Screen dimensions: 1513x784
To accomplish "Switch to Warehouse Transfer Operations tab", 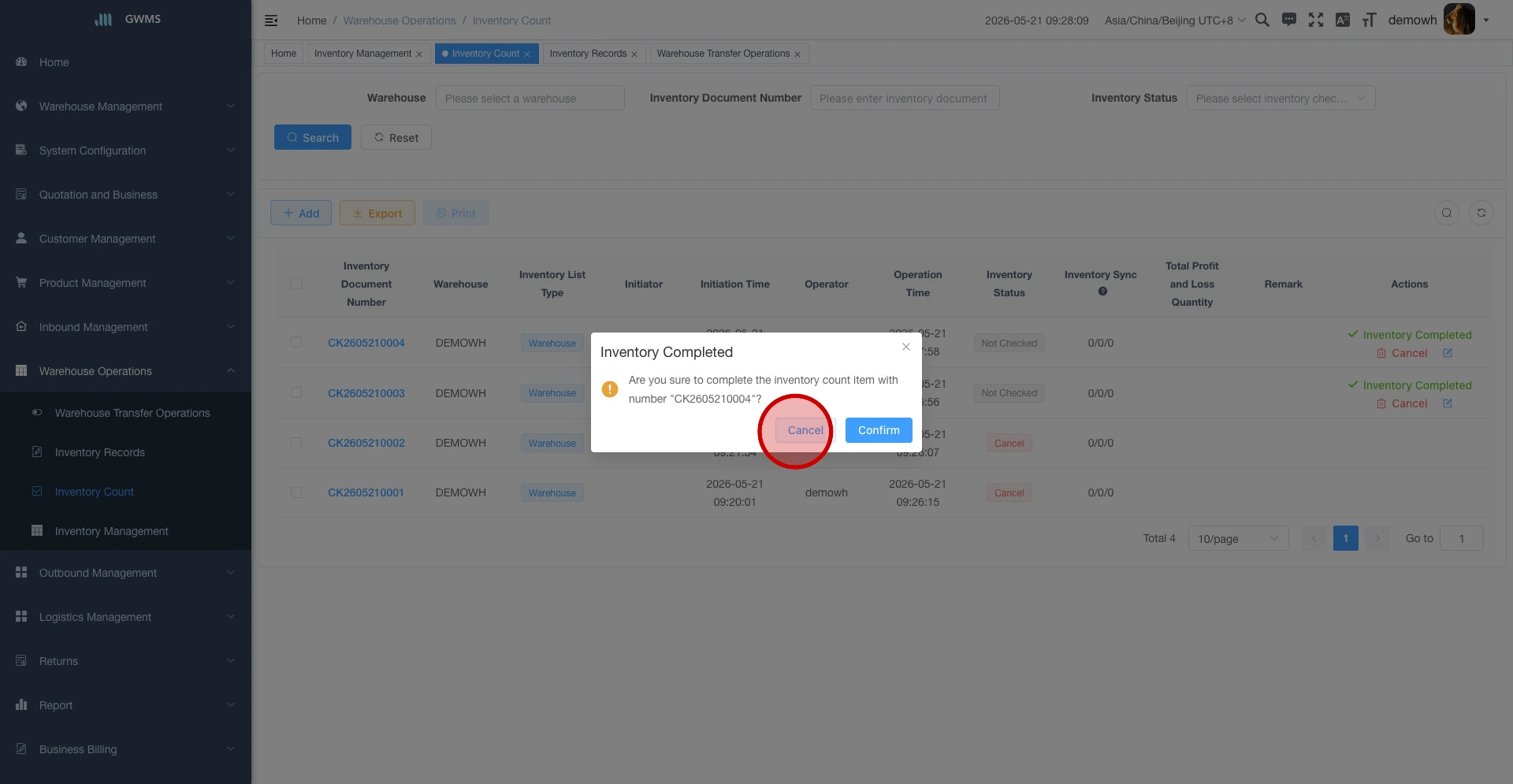I will [x=730, y=54].
